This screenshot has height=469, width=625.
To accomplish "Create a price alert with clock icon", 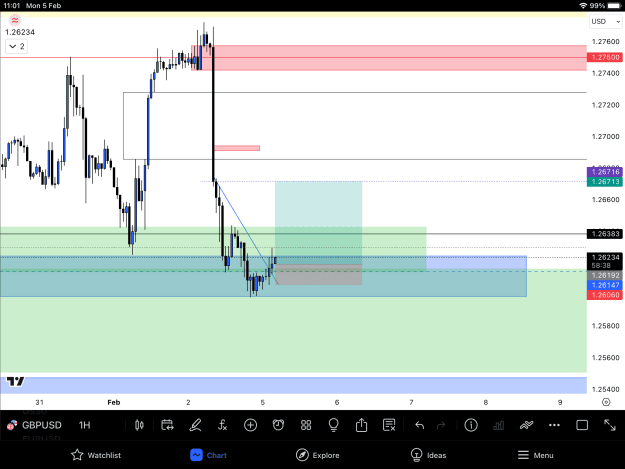I will click(278, 425).
